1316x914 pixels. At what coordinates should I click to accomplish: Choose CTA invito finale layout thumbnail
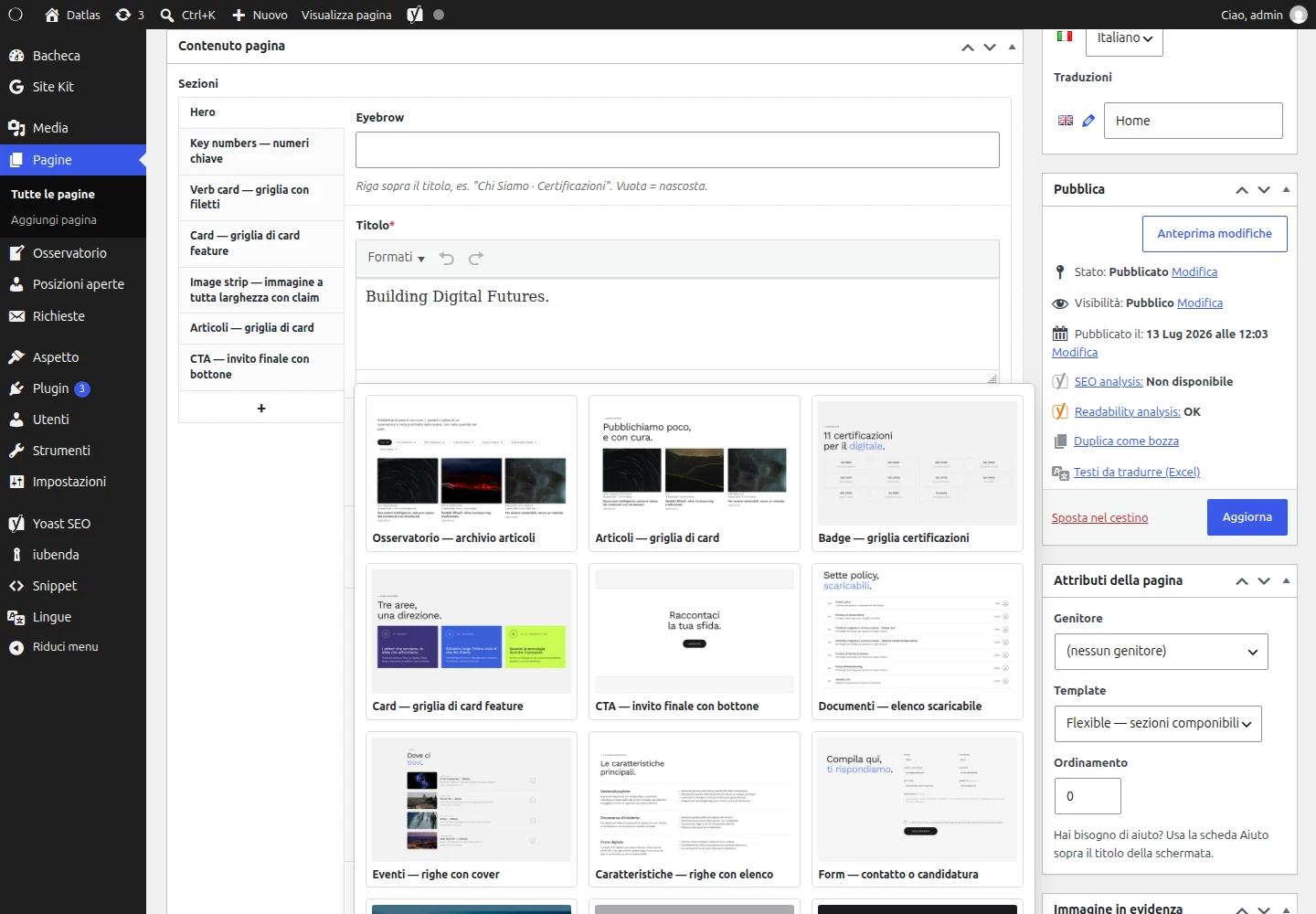[694, 642]
